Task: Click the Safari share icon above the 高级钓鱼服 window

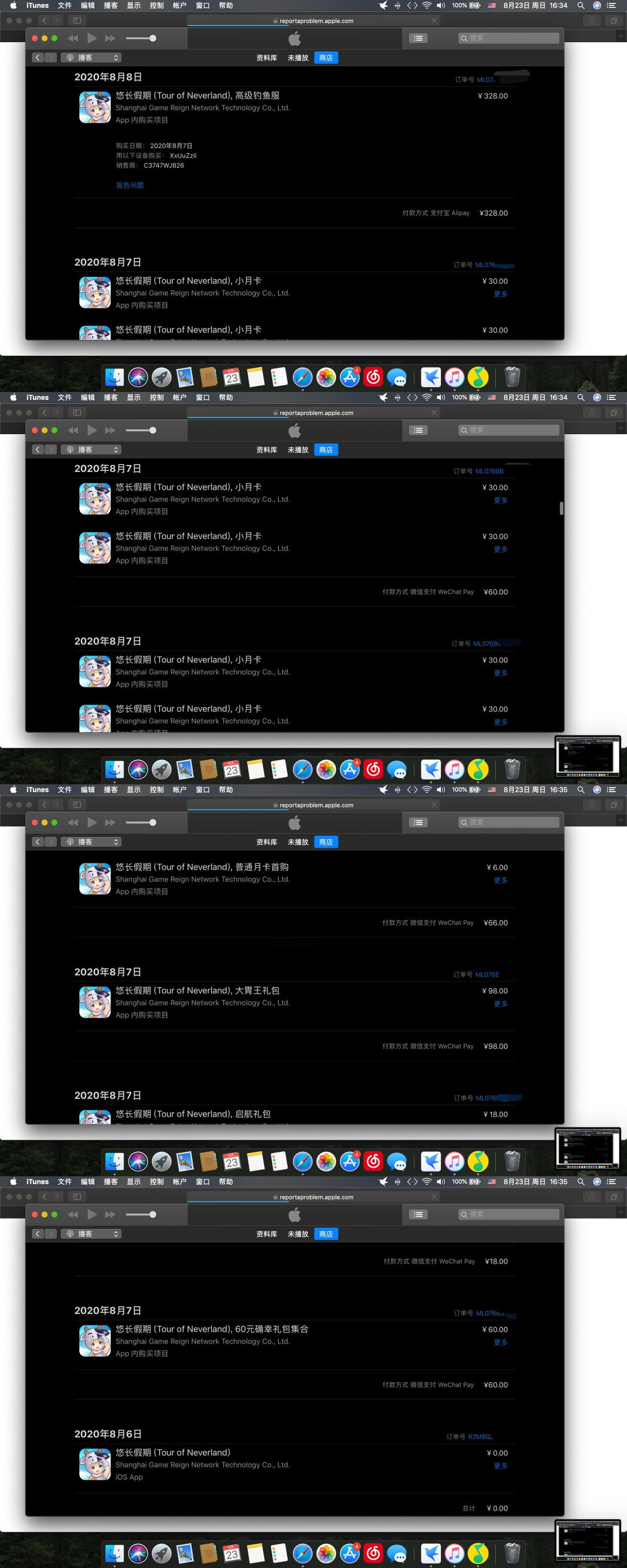Action: (592, 21)
